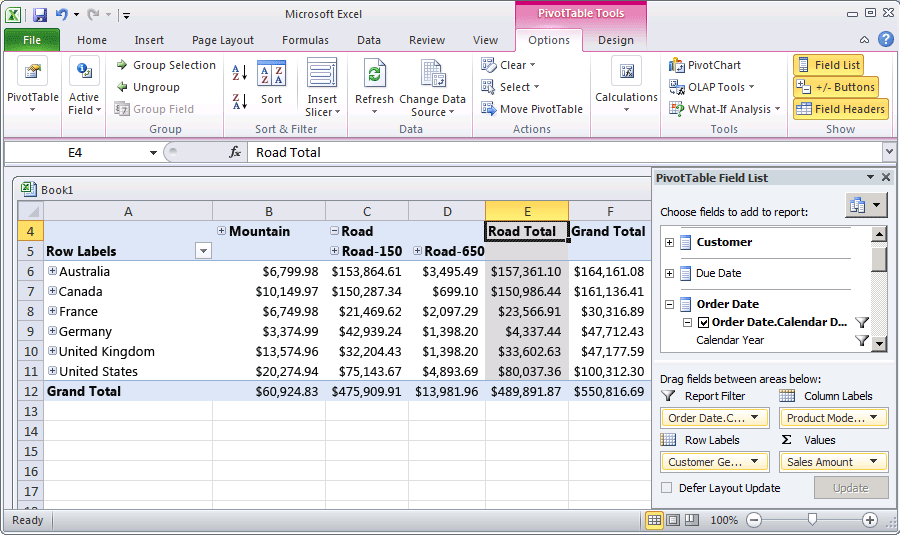Collapse the Road column group
Screen dimensions: 900x536
[334, 231]
